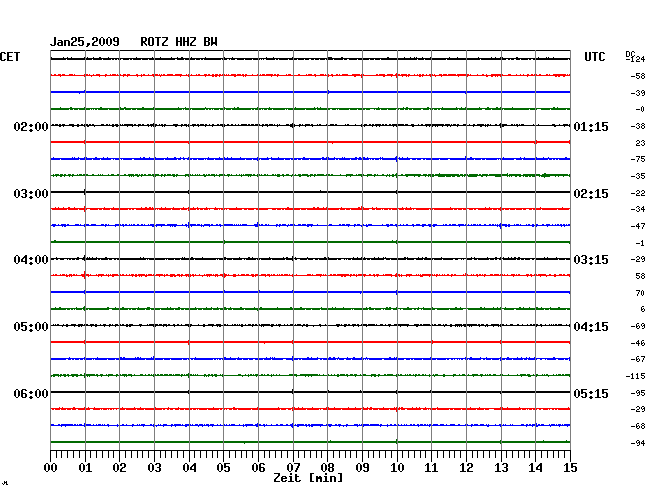Viewport: 650px width, 494px height.
Task: Select the "02:00" CET time label
Action: [31, 126]
